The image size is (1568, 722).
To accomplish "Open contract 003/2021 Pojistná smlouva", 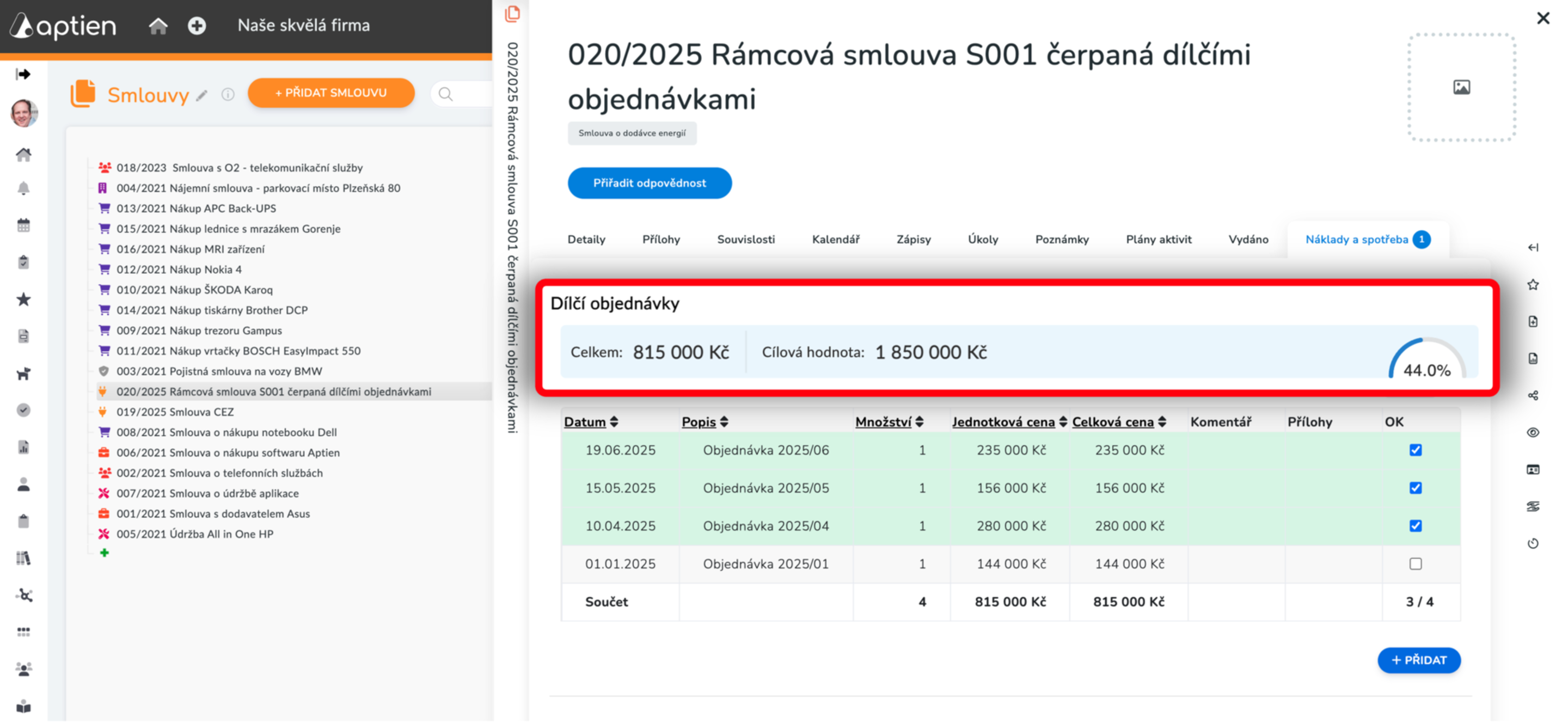I will [219, 371].
